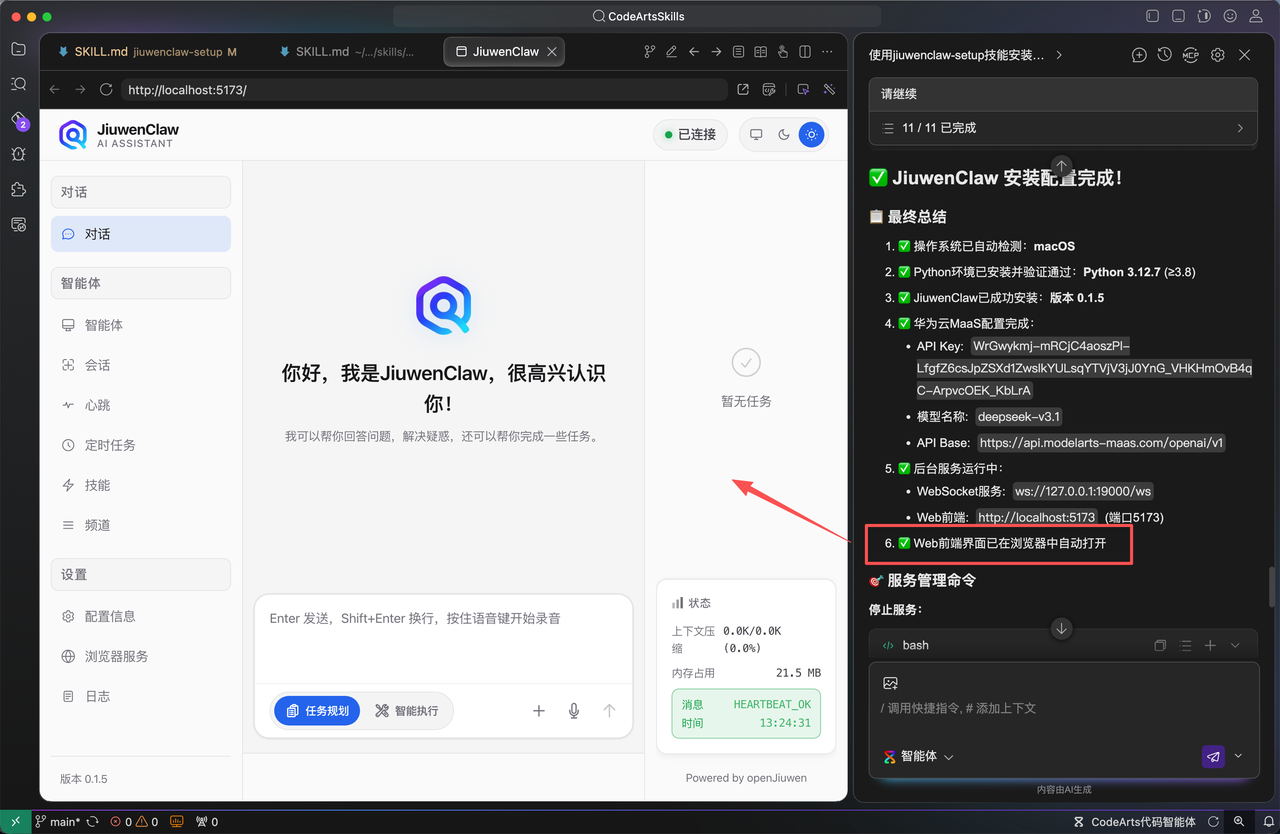Open the 智能体 mode dropdown in chat input
Screen dimensions: 1280x834
pos(918,757)
